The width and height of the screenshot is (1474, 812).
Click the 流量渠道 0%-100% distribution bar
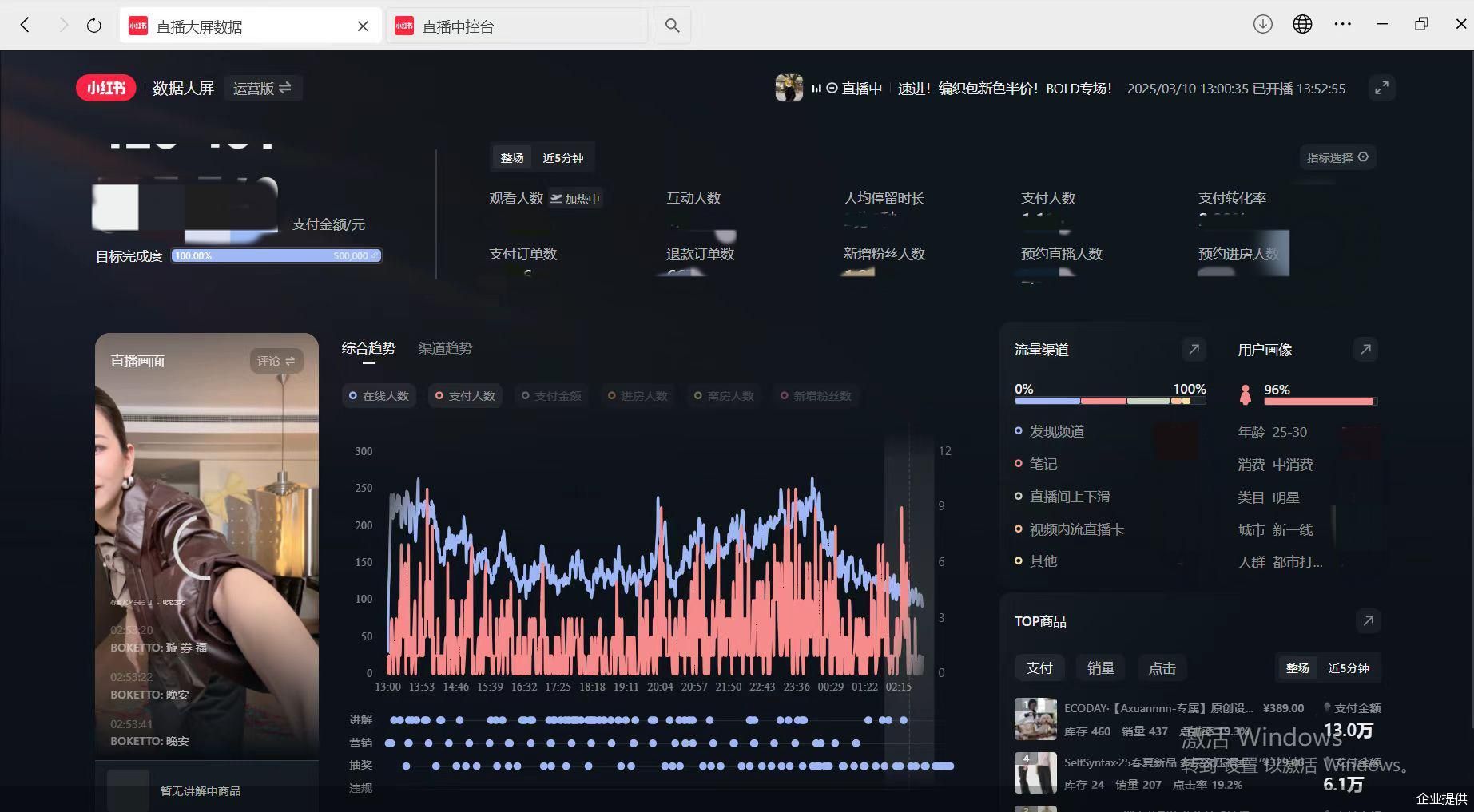(1110, 401)
